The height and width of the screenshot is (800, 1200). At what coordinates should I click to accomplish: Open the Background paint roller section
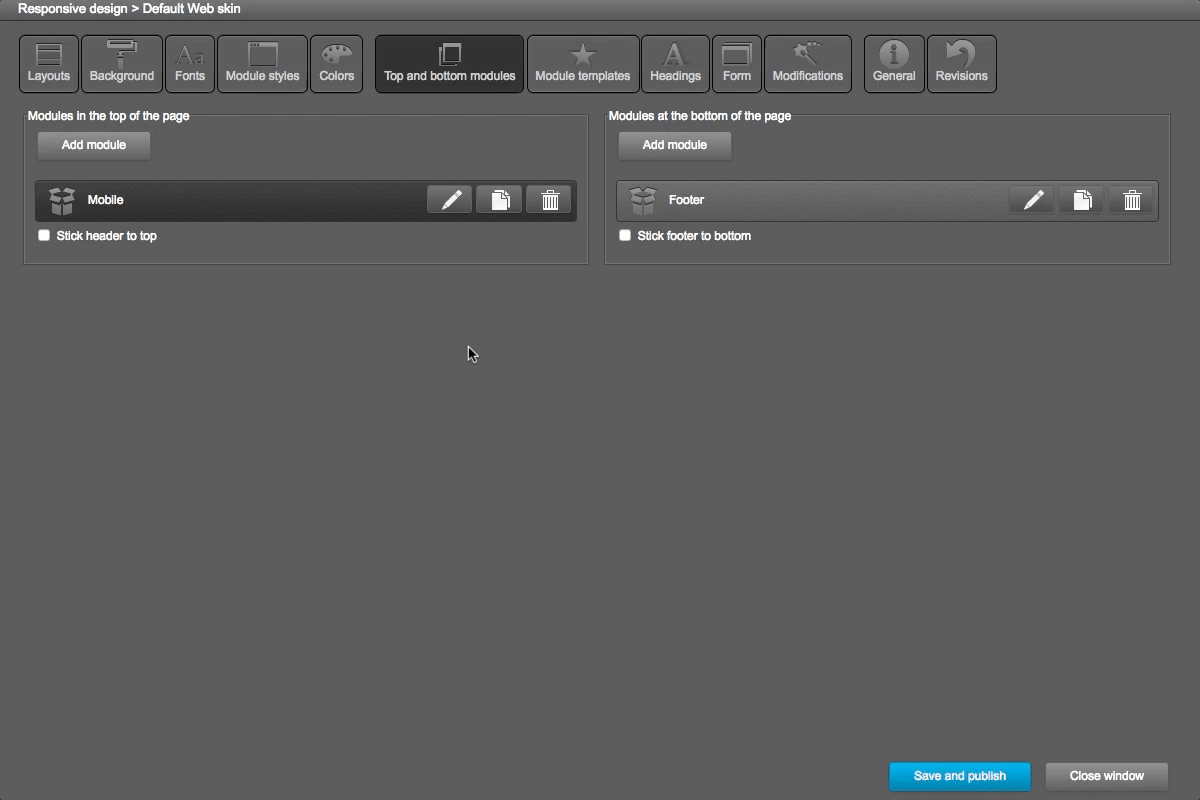point(122,64)
